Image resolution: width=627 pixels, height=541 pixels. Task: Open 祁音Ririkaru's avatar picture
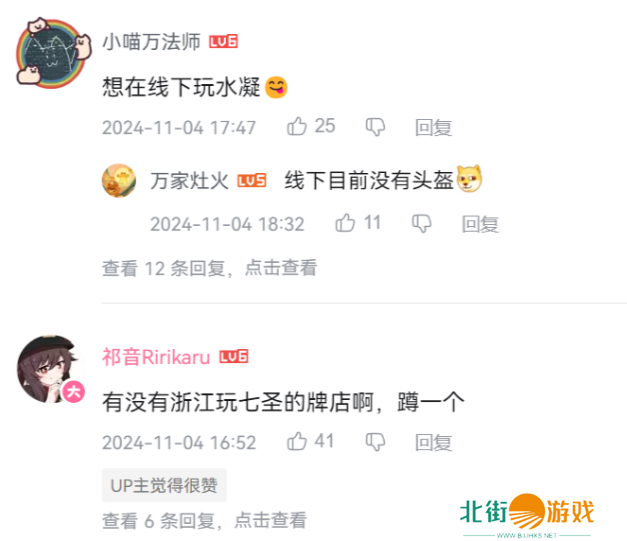[x=51, y=369]
